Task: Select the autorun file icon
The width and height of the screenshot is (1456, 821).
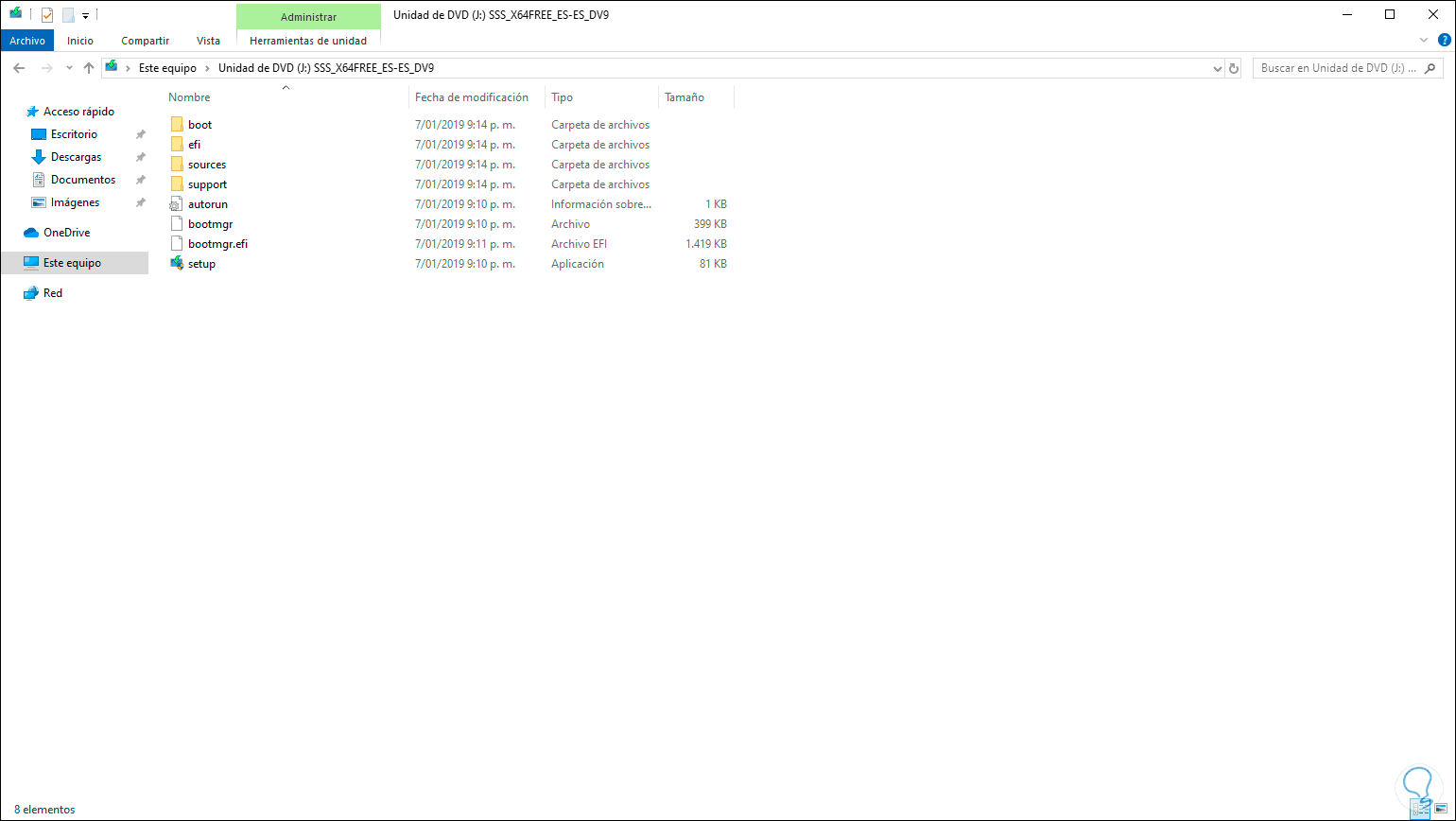Action: click(x=177, y=204)
